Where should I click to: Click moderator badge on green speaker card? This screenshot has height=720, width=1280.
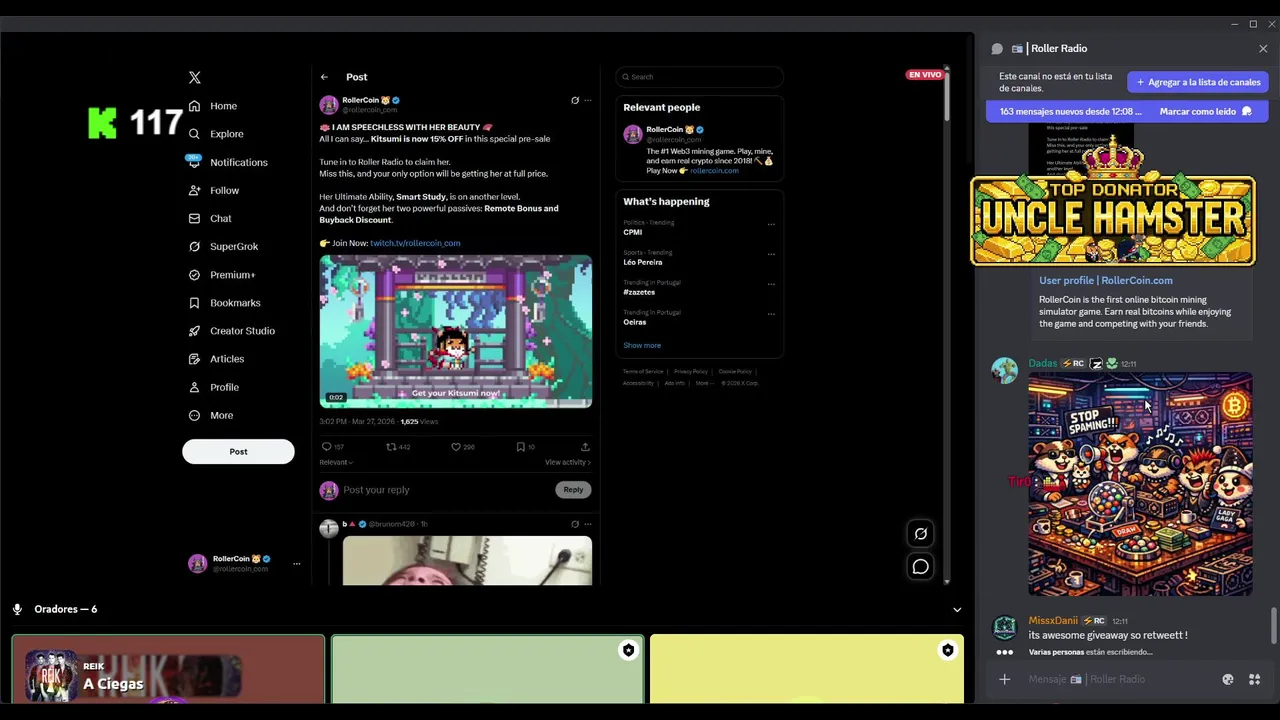(628, 651)
